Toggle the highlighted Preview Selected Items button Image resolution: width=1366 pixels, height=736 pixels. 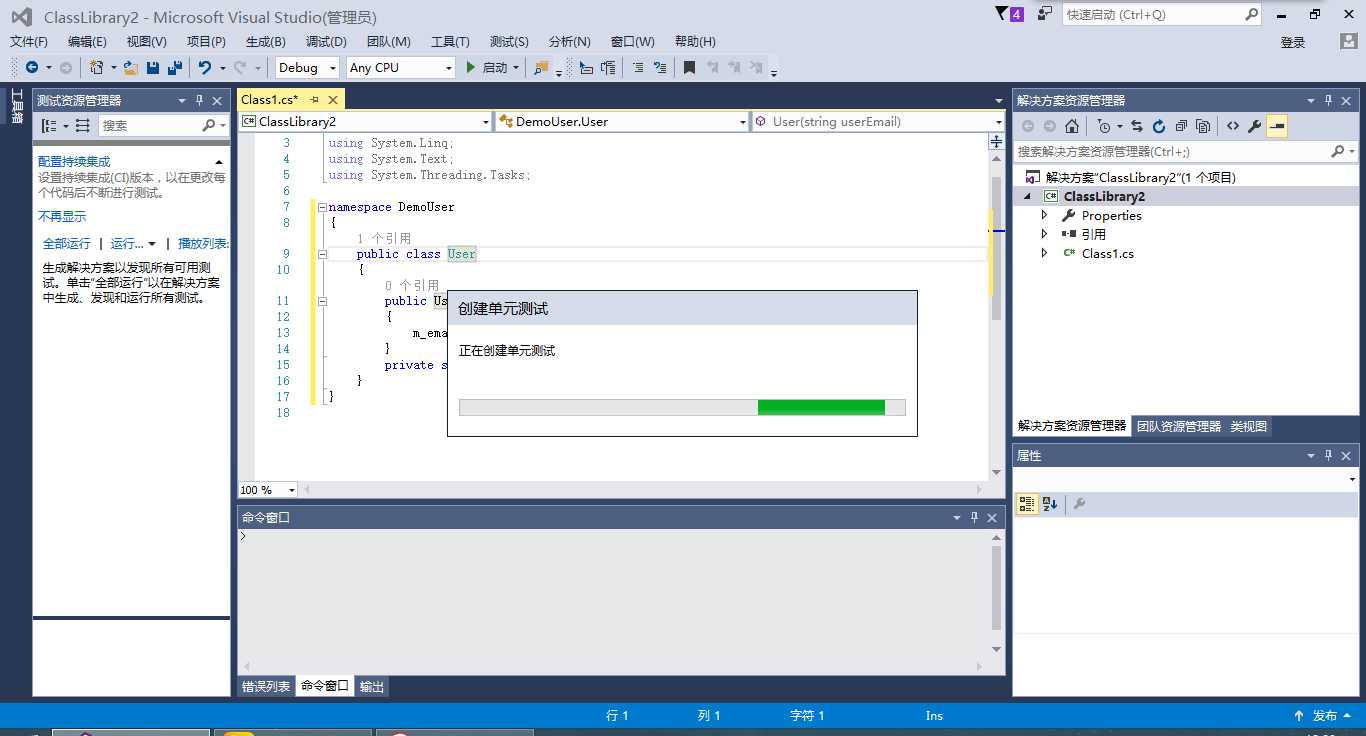pyautogui.click(x=1277, y=126)
